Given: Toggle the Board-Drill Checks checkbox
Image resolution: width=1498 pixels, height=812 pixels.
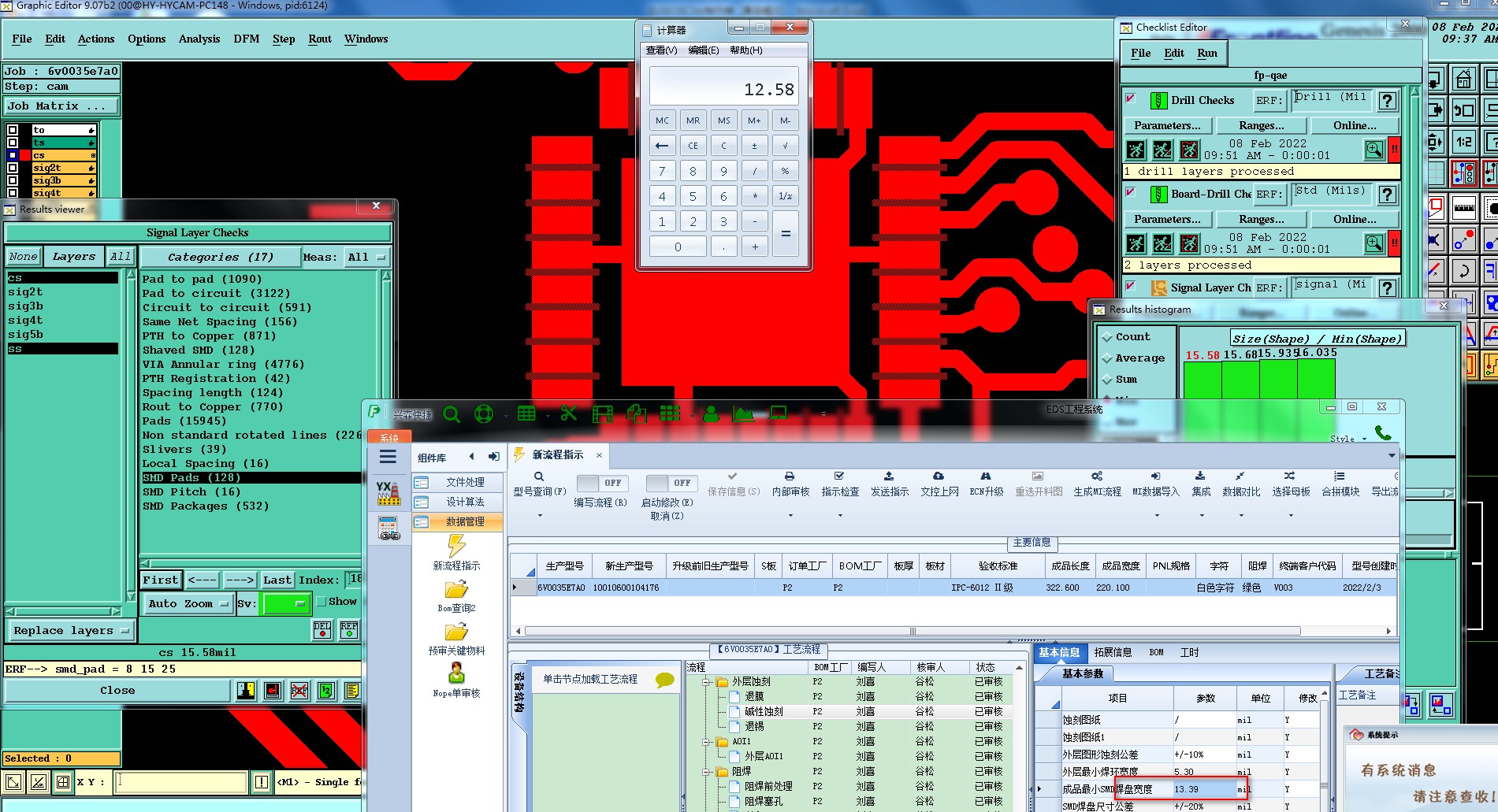Looking at the screenshot, I should (x=1131, y=192).
